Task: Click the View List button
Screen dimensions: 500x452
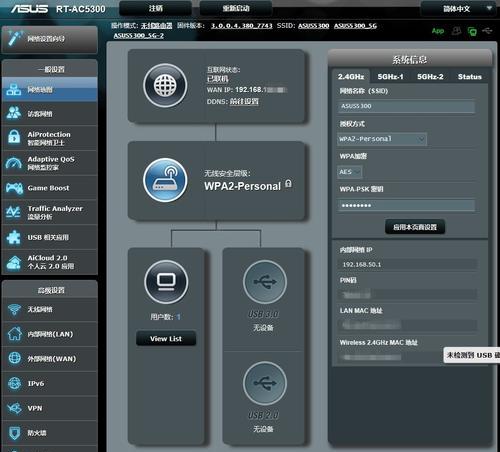Action: [x=166, y=339]
